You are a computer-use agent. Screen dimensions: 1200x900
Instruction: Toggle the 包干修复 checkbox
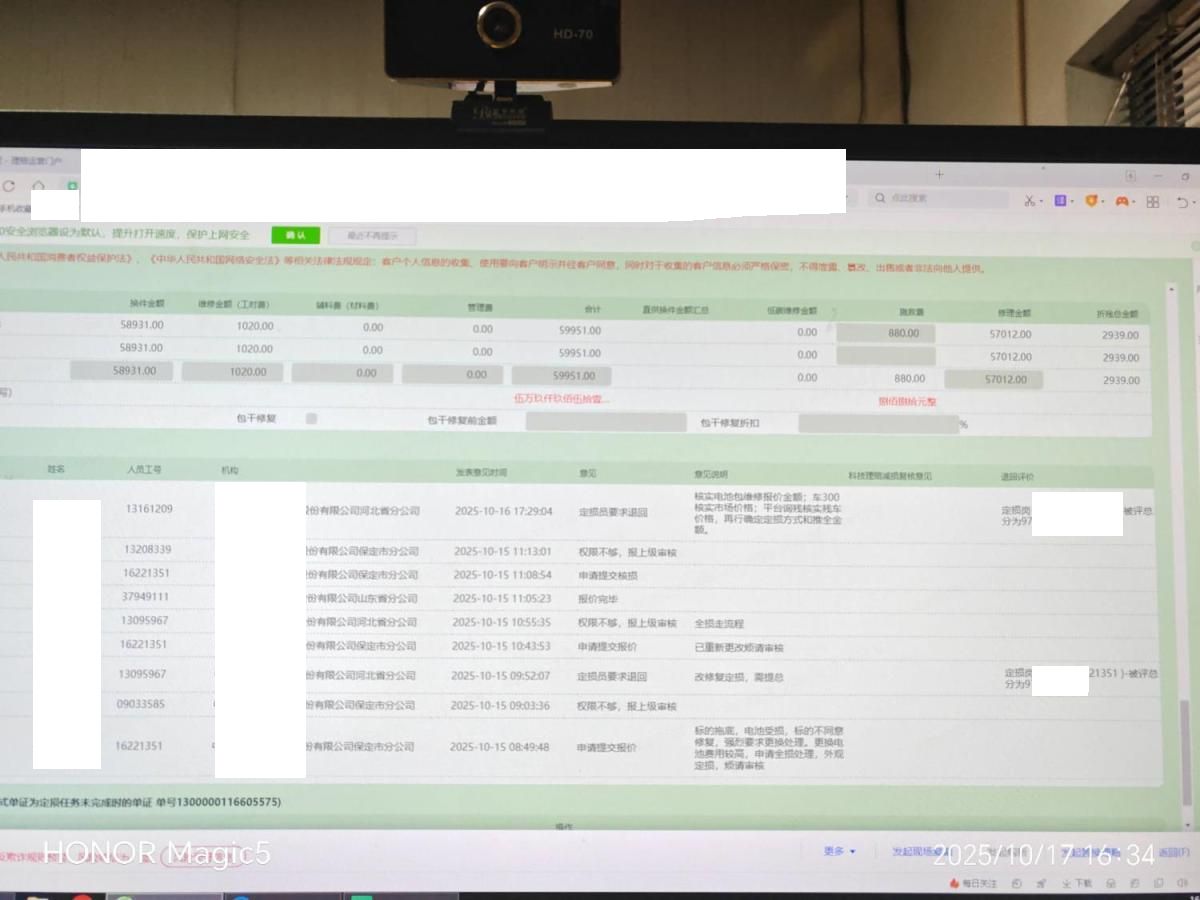[x=311, y=419]
